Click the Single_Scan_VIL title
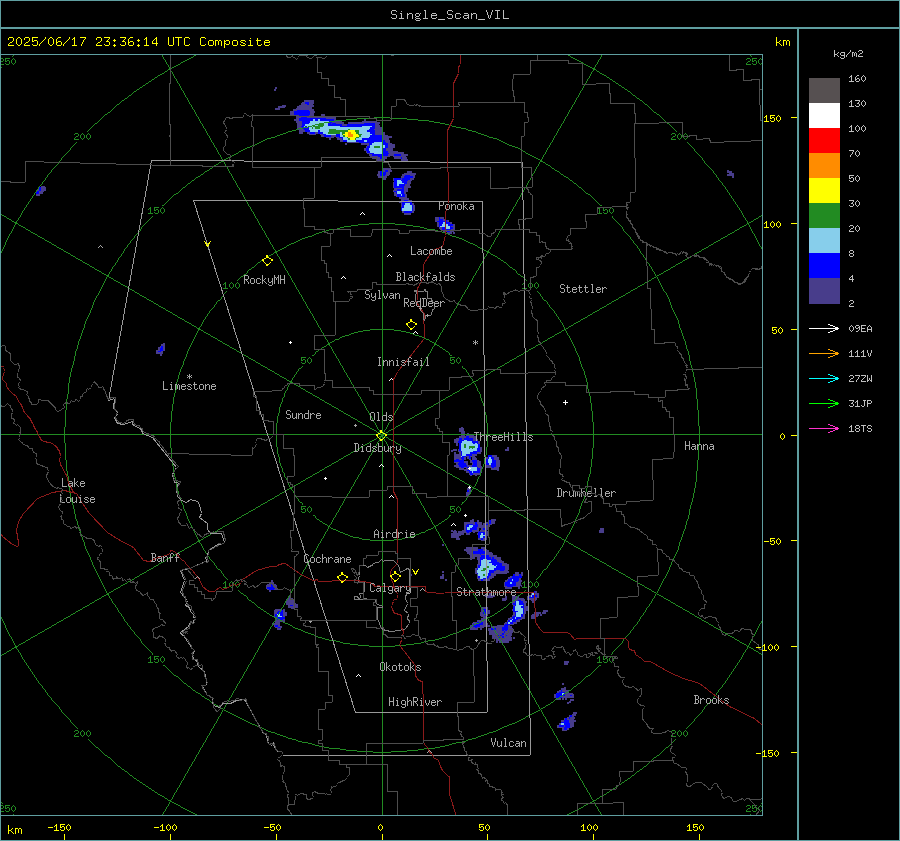The height and width of the screenshot is (841, 900). [449, 15]
